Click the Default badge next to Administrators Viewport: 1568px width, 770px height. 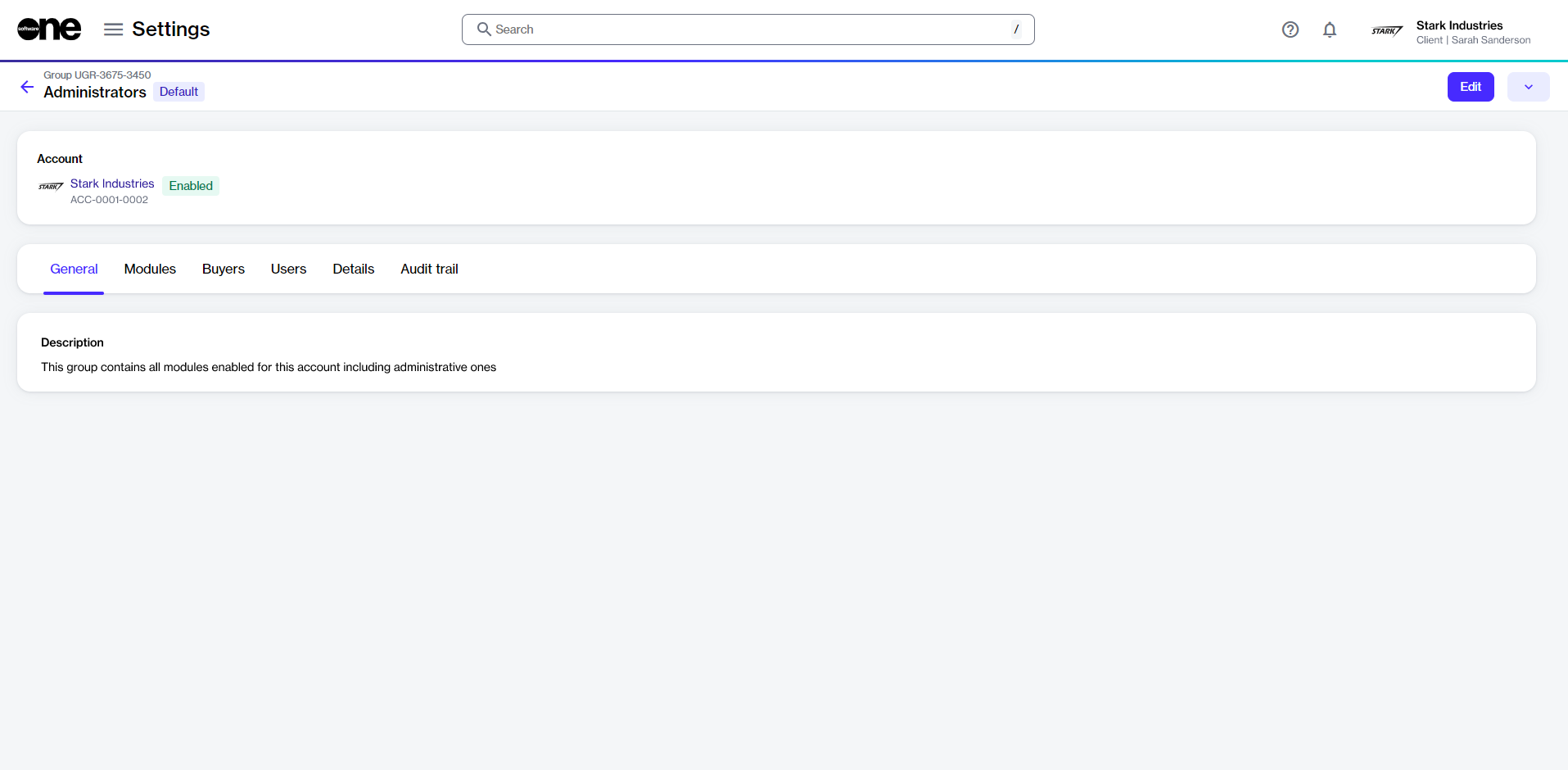coord(178,92)
